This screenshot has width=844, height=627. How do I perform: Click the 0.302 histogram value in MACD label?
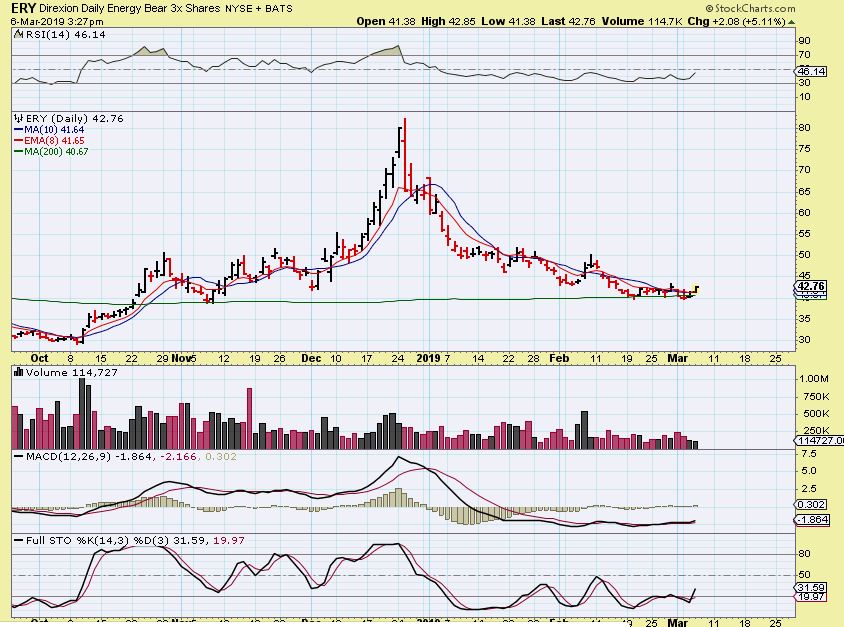(220, 456)
